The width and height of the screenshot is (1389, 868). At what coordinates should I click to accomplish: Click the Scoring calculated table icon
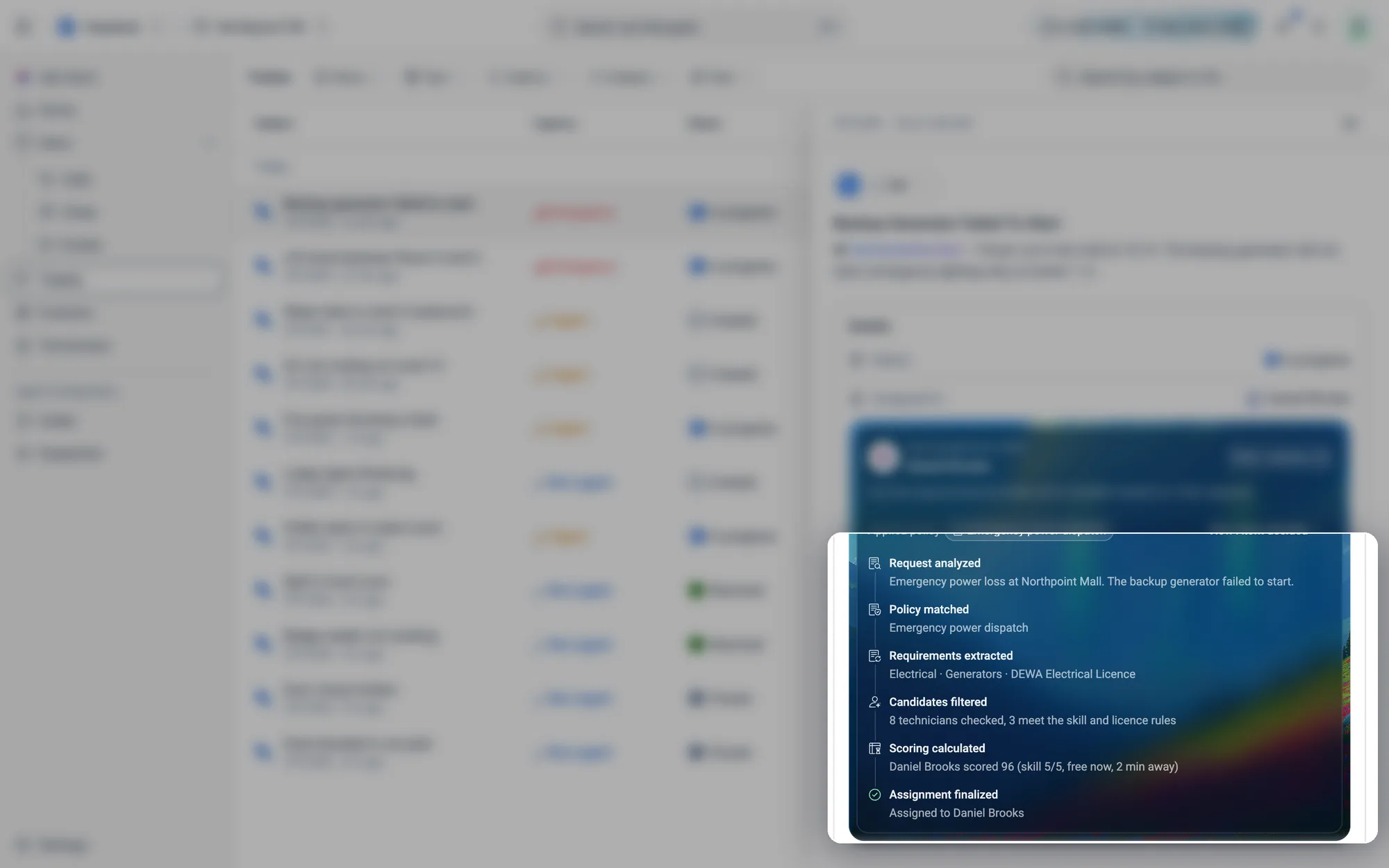[874, 749]
